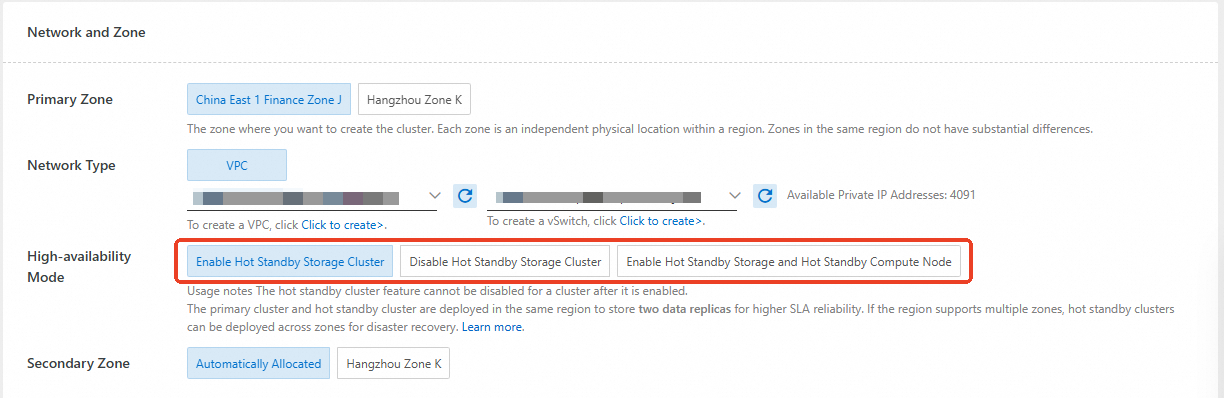Refresh the vSwitch list
The image size is (1224, 398).
tap(765, 196)
